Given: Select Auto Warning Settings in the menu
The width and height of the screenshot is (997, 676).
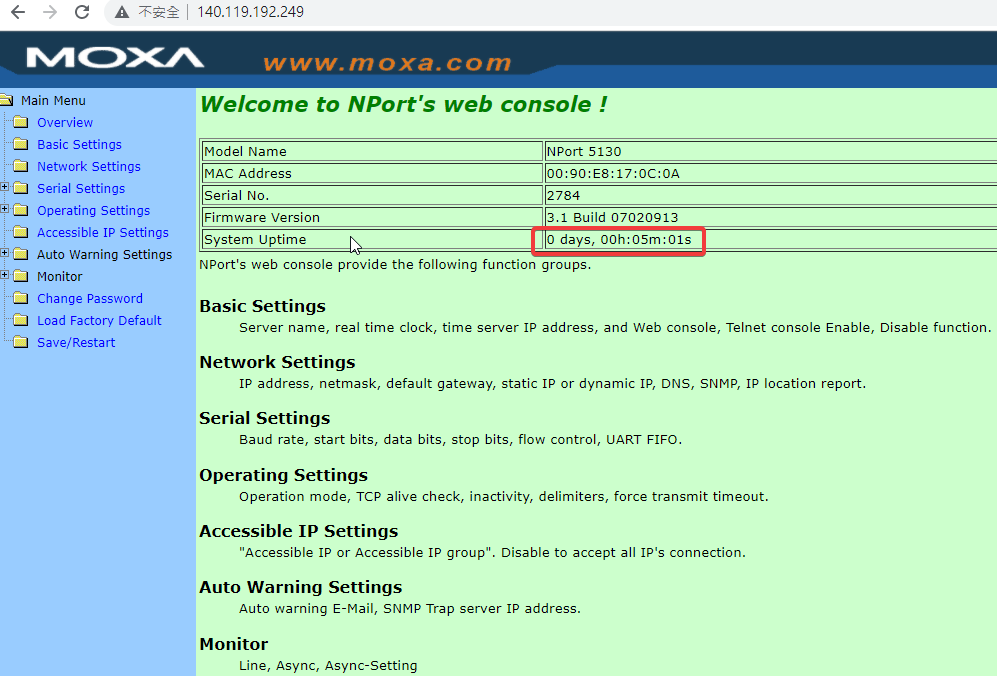Looking at the screenshot, I should point(104,254).
